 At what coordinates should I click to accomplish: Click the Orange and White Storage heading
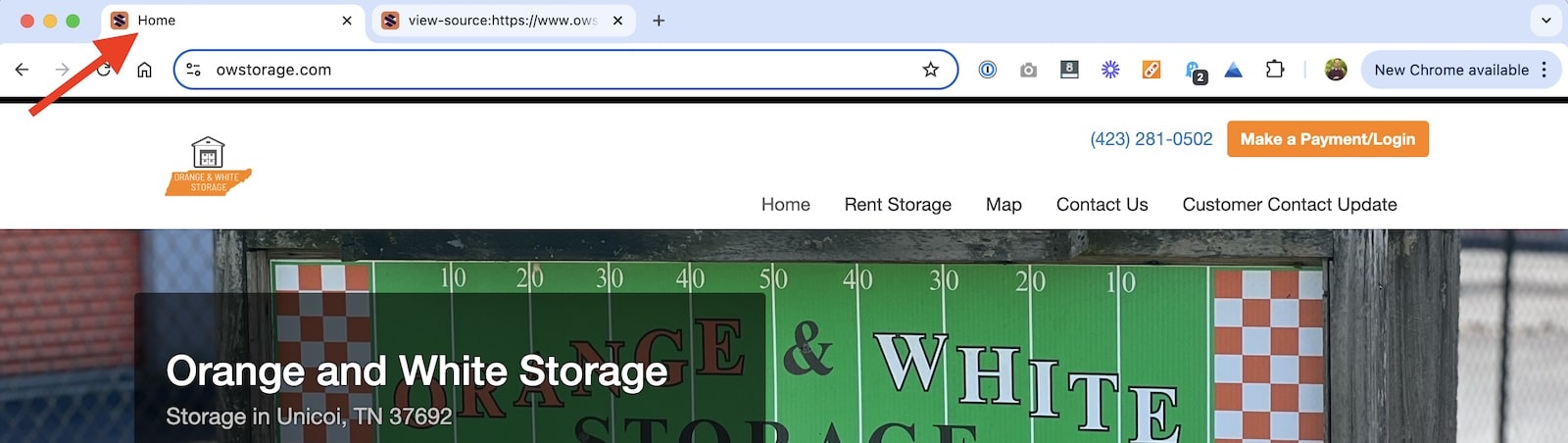click(x=416, y=371)
